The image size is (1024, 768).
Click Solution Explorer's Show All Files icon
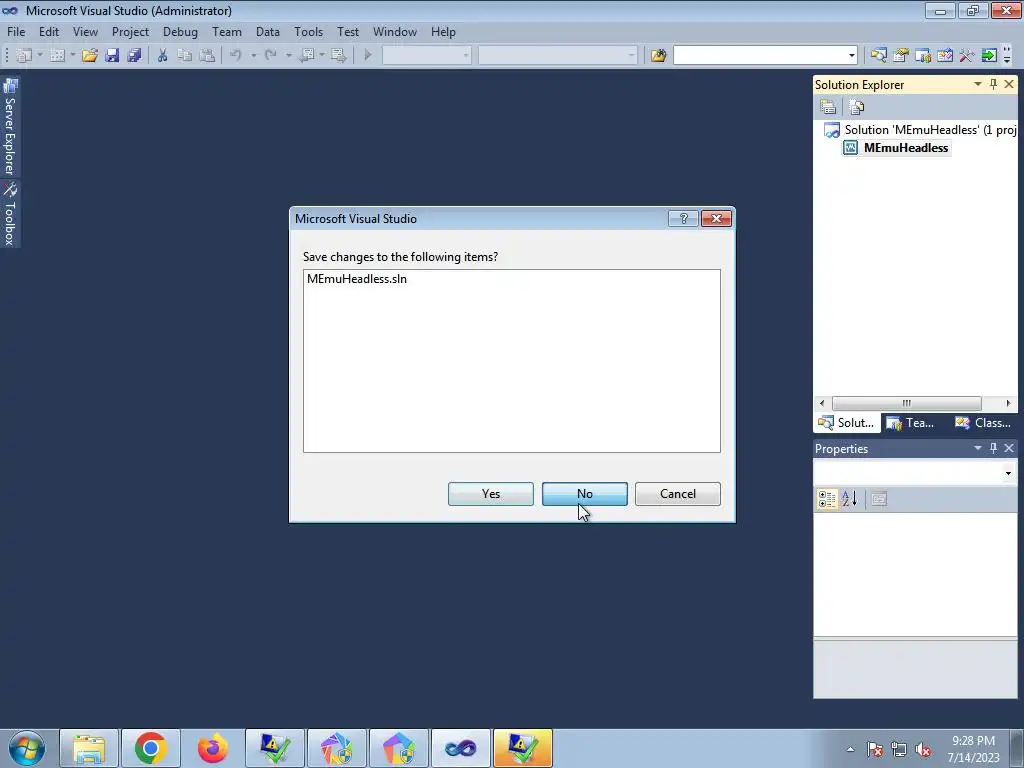(x=857, y=107)
